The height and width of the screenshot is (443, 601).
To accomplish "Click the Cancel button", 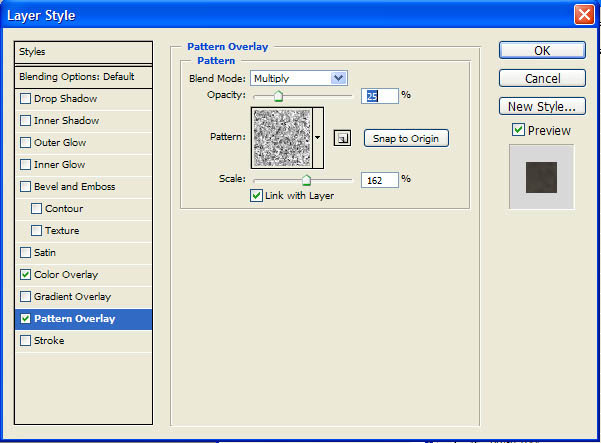I will (542, 78).
